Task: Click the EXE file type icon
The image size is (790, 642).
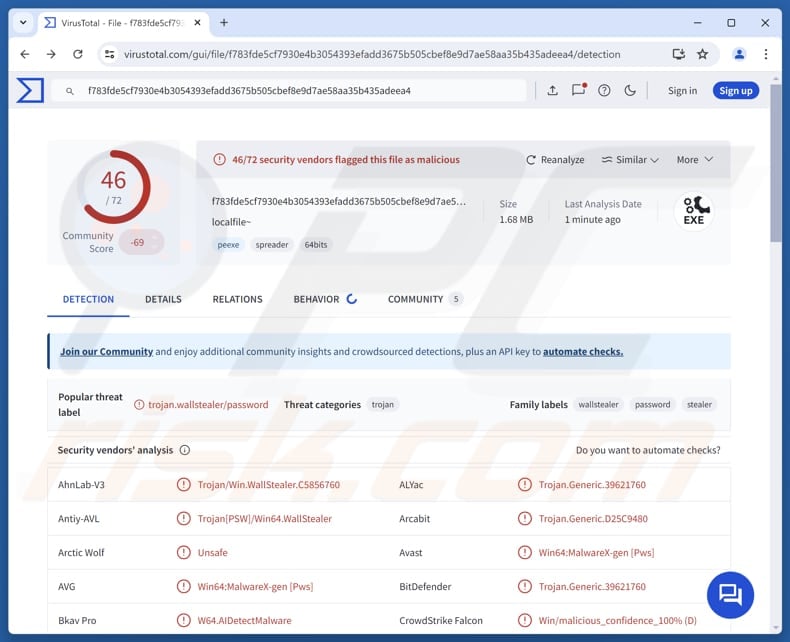Action: 694,211
